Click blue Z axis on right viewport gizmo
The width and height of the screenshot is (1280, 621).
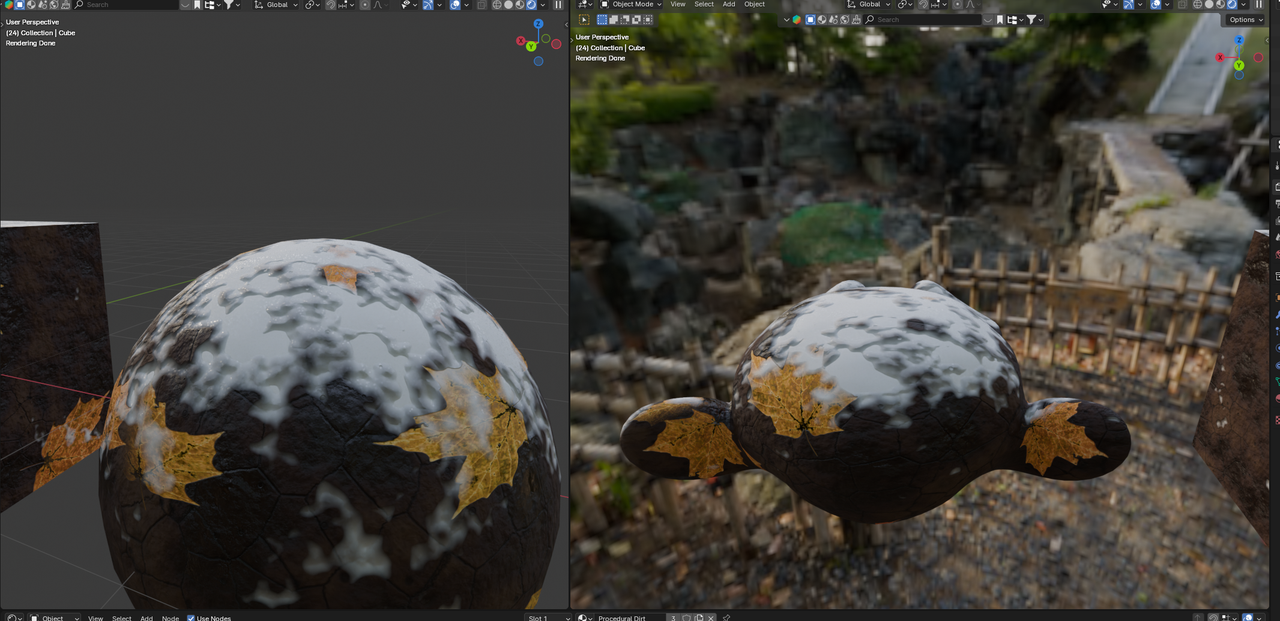(1239, 41)
